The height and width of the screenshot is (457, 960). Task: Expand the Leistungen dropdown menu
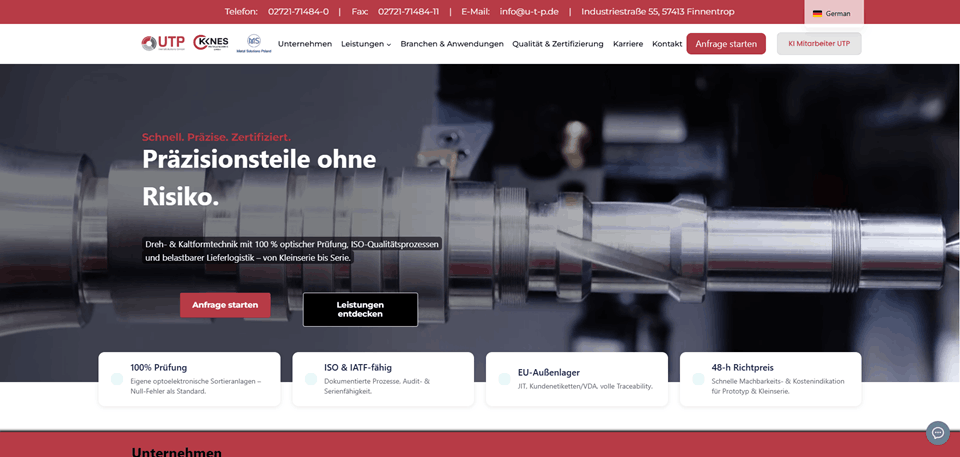click(x=365, y=44)
